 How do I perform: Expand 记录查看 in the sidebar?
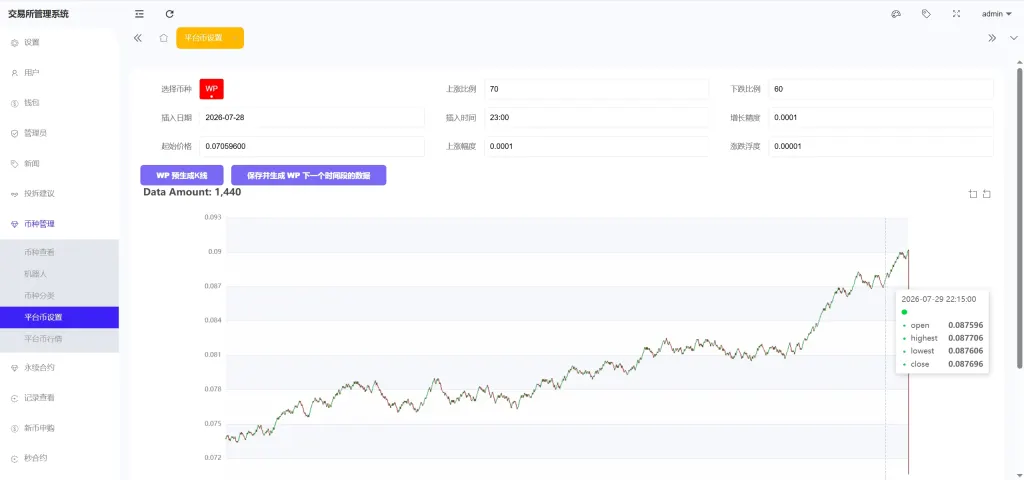(x=59, y=398)
